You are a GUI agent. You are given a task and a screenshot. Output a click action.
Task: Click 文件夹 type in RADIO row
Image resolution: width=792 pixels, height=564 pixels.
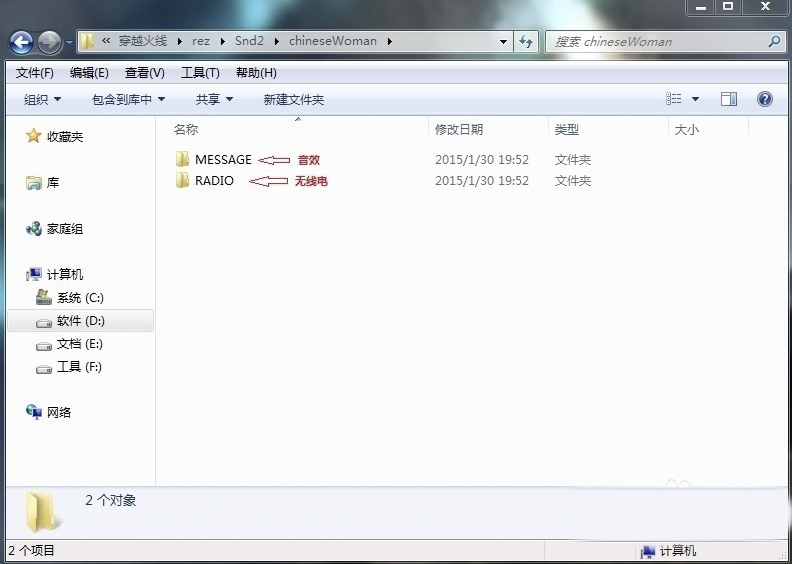point(573,181)
